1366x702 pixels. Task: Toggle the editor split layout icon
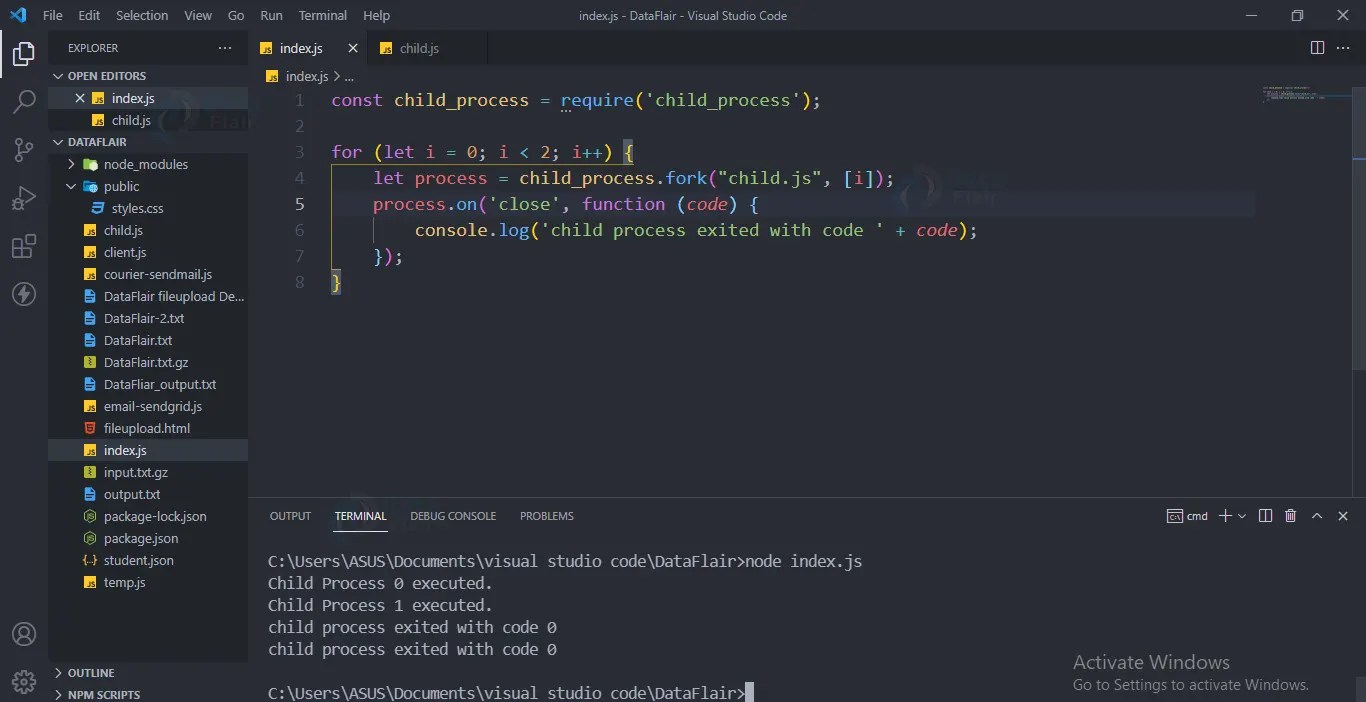coord(1317,47)
